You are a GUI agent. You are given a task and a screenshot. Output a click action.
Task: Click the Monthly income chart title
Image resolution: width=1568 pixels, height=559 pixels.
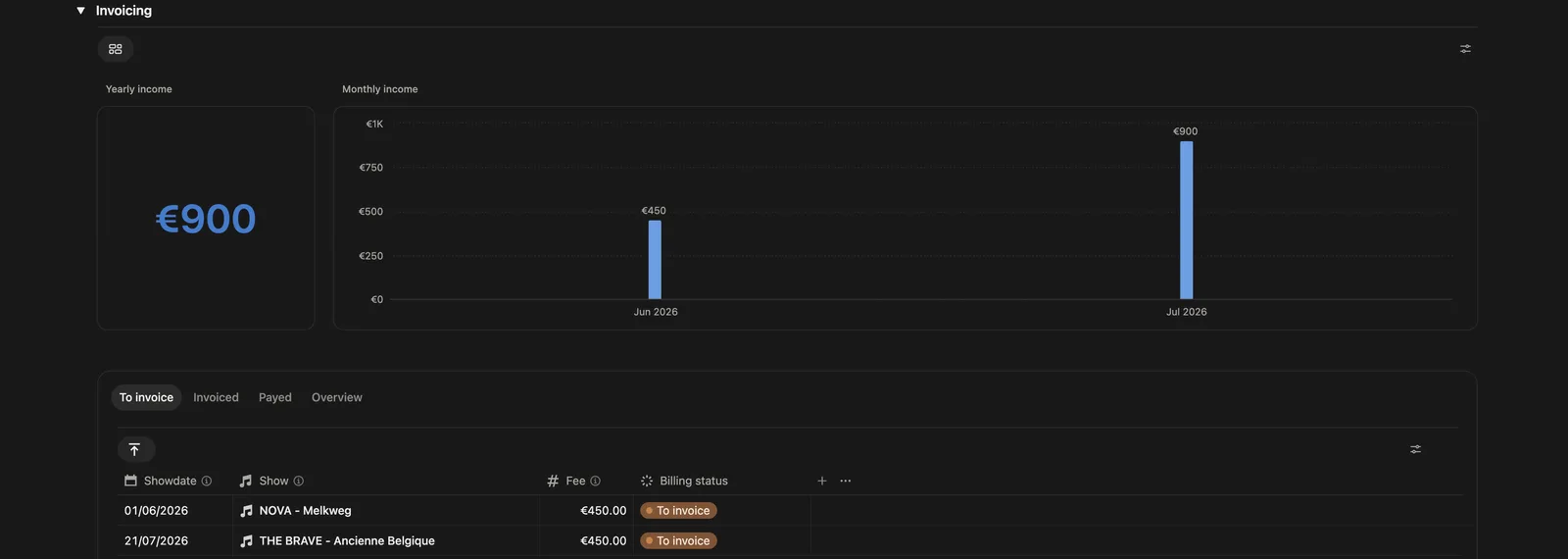pos(380,89)
